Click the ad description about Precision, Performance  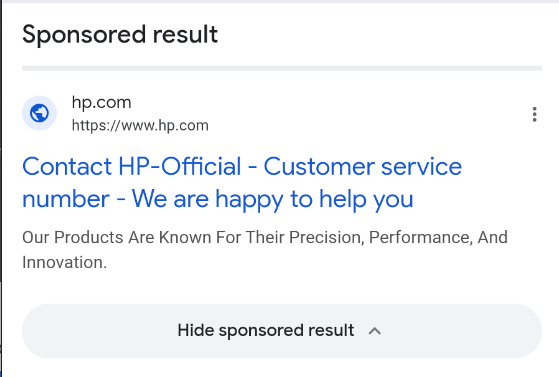coord(265,250)
